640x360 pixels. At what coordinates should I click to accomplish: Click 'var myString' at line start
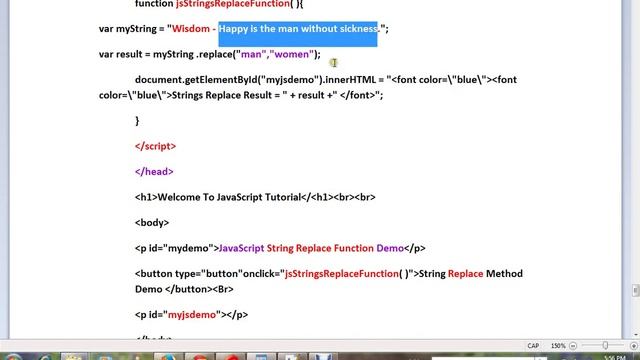(x=128, y=29)
